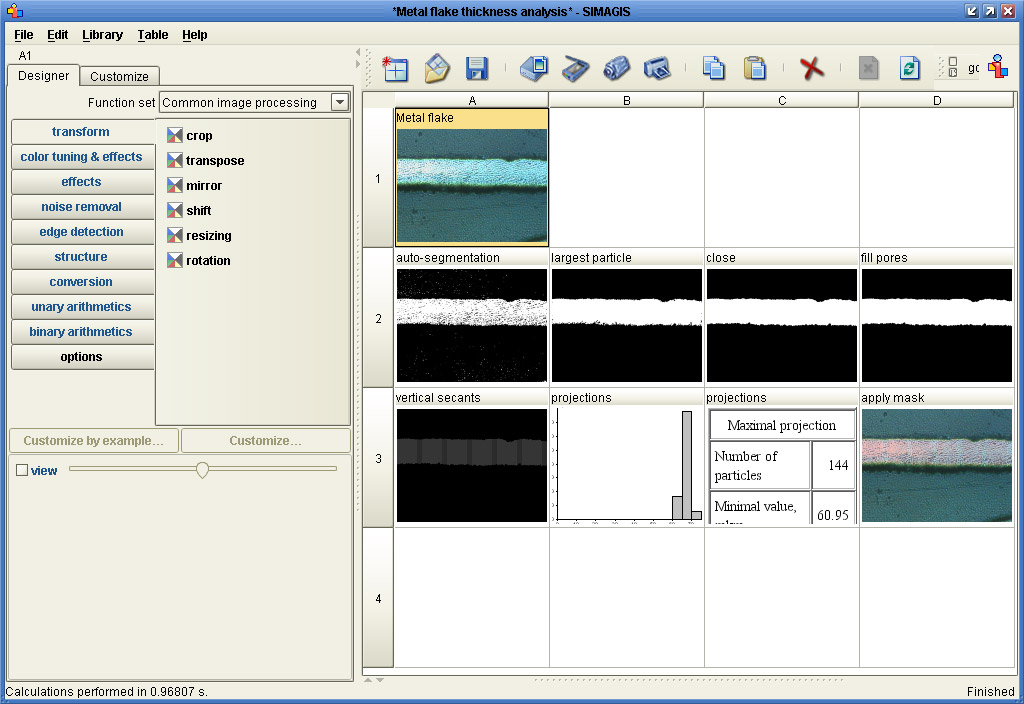Save project with the floppy disk icon
Viewport: 1024px width, 704px height.
(x=477, y=68)
